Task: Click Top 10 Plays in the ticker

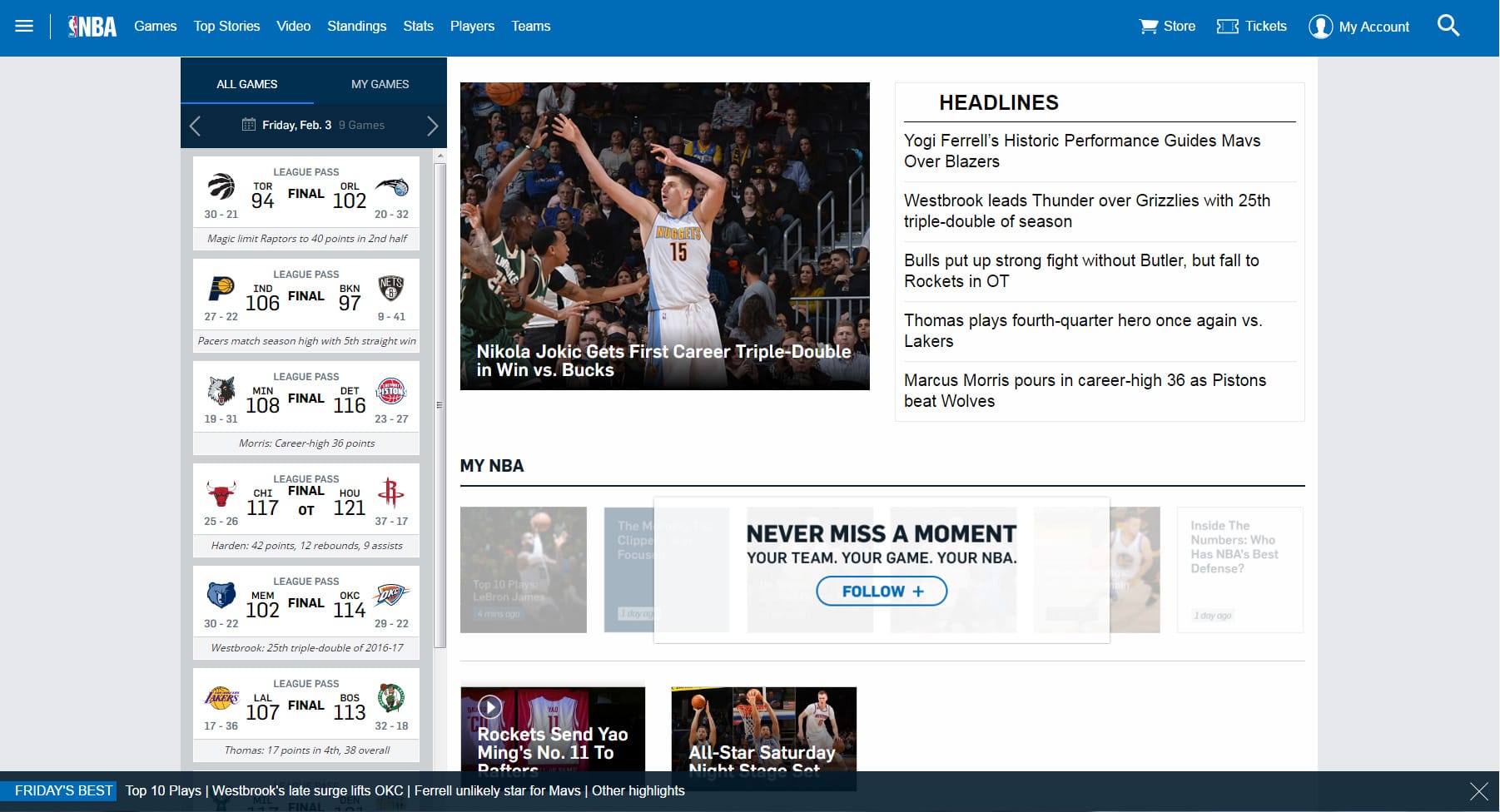Action: tap(163, 790)
